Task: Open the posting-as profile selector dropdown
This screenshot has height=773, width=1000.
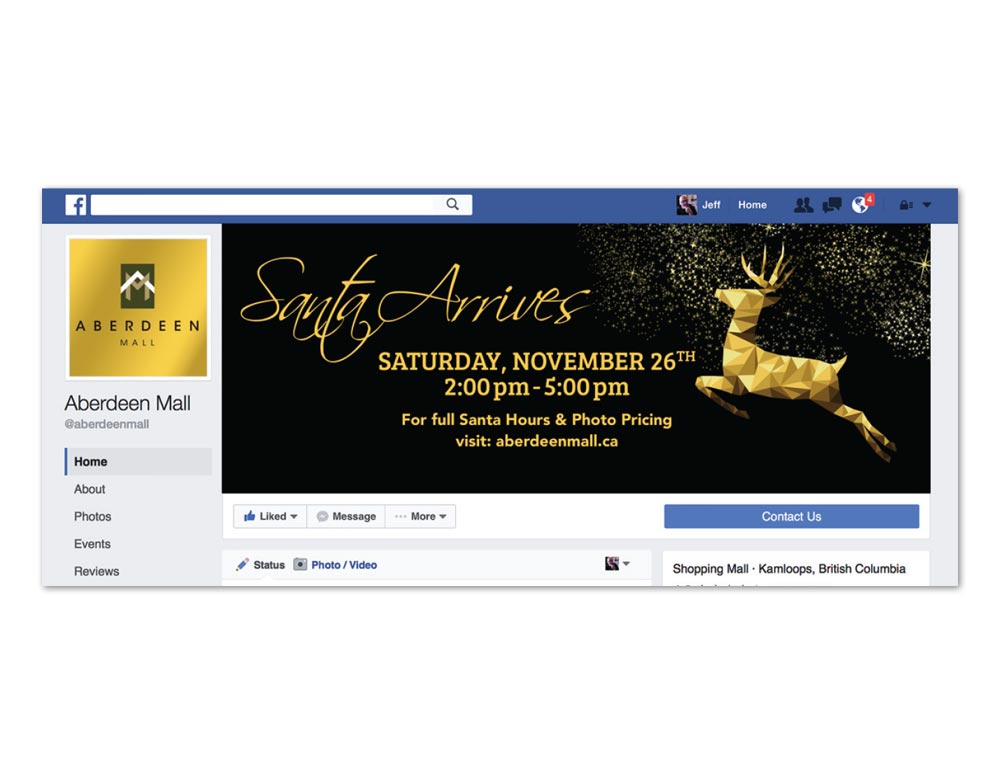Action: 617,564
